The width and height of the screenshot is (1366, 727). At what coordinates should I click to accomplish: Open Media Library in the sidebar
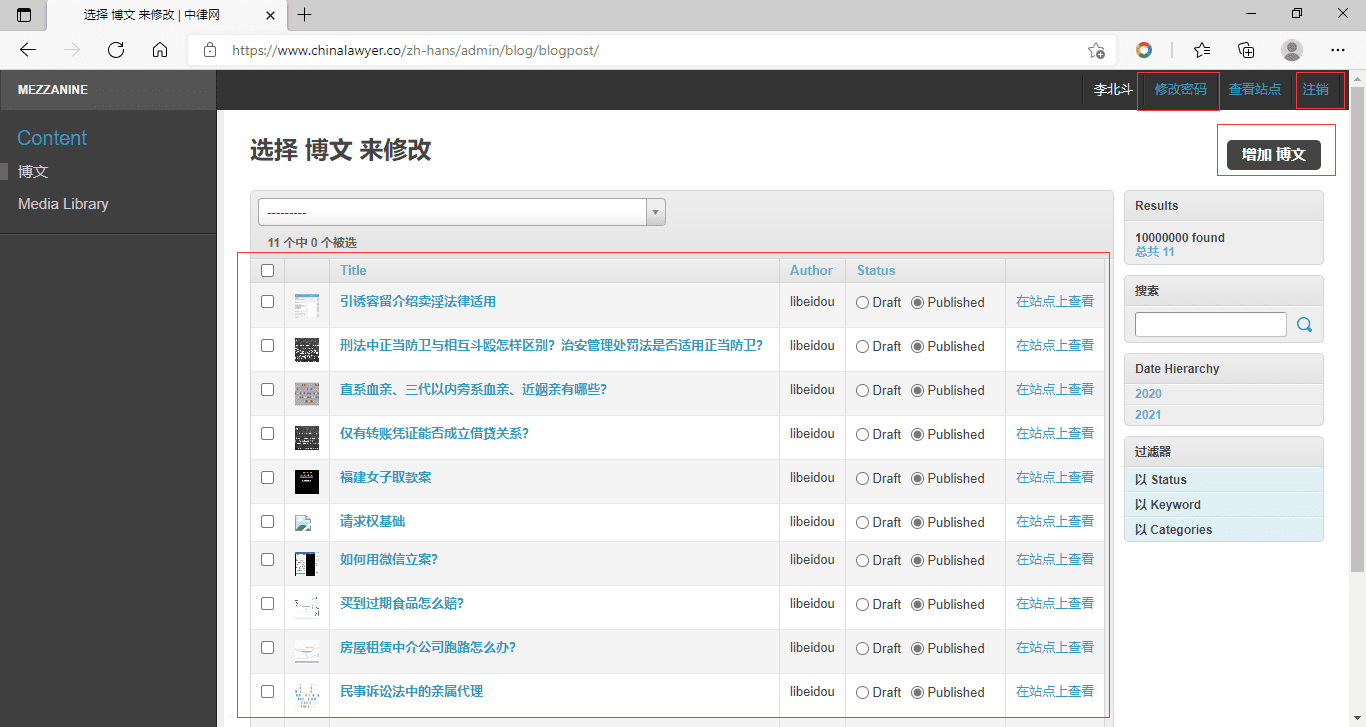pyautogui.click(x=63, y=204)
